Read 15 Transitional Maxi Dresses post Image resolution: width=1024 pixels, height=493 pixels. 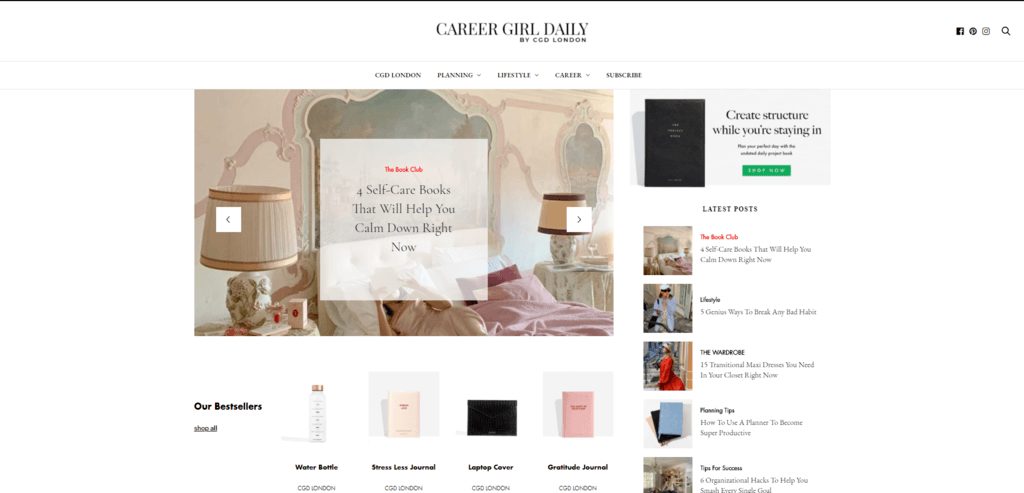(x=757, y=370)
